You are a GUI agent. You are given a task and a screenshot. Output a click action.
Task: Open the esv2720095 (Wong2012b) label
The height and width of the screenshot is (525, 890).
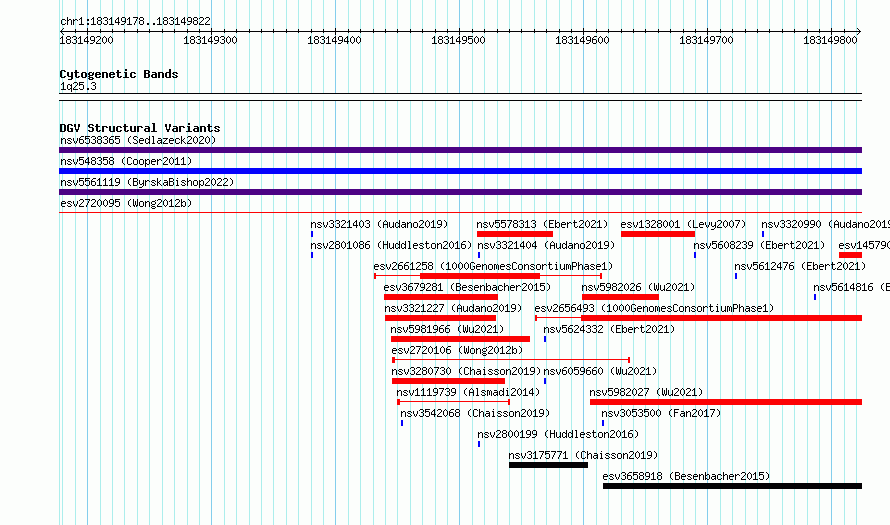126,203
